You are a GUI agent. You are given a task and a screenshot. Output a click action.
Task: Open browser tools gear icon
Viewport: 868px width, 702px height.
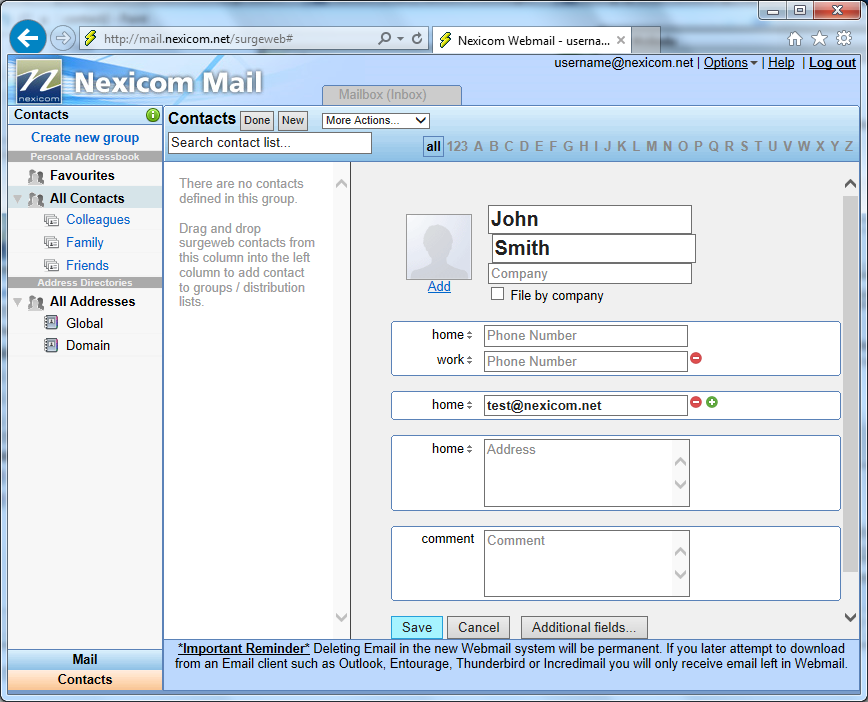tap(844, 38)
